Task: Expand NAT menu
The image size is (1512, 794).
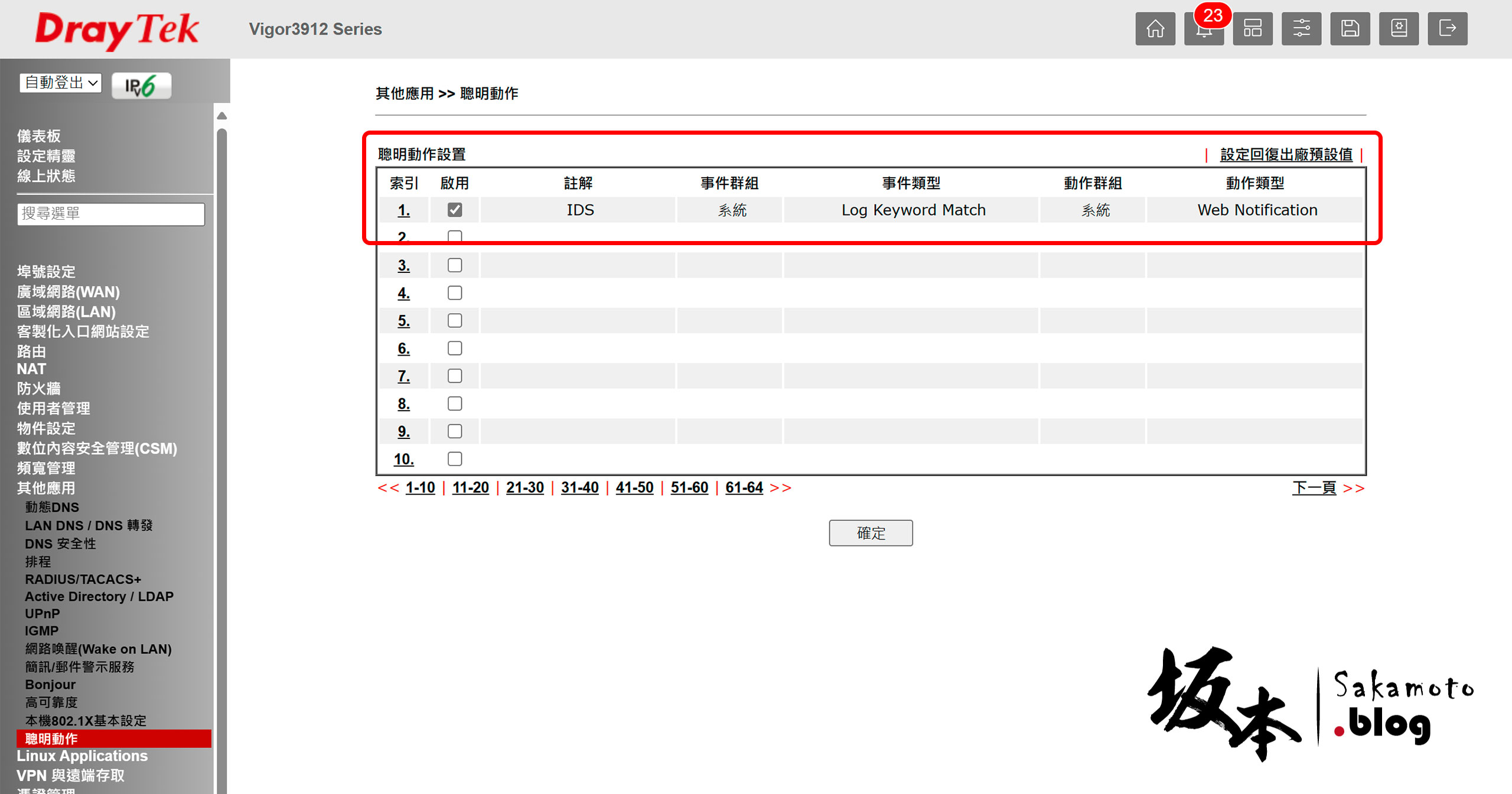Action: (31, 369)
